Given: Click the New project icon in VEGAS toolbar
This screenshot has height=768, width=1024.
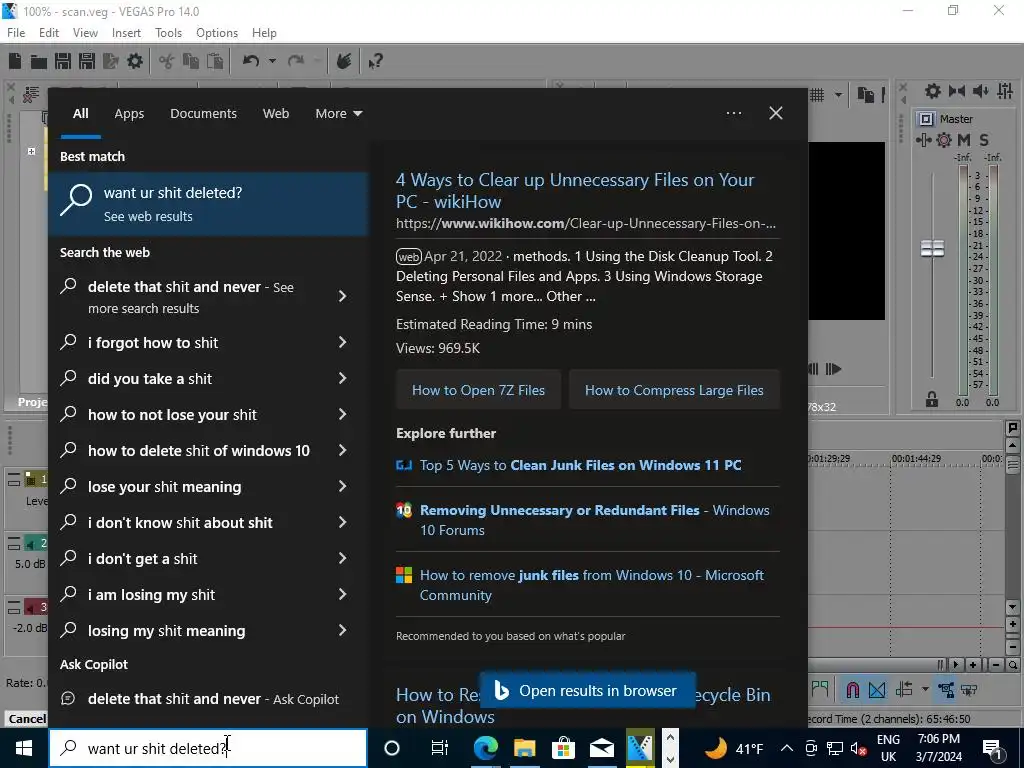Looking at the screenshot, I should 15,61.
